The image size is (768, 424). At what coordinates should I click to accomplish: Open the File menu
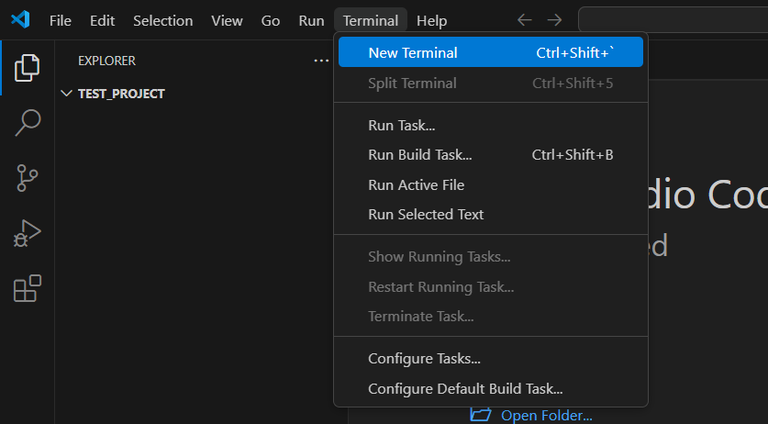(x=60, y=20)
